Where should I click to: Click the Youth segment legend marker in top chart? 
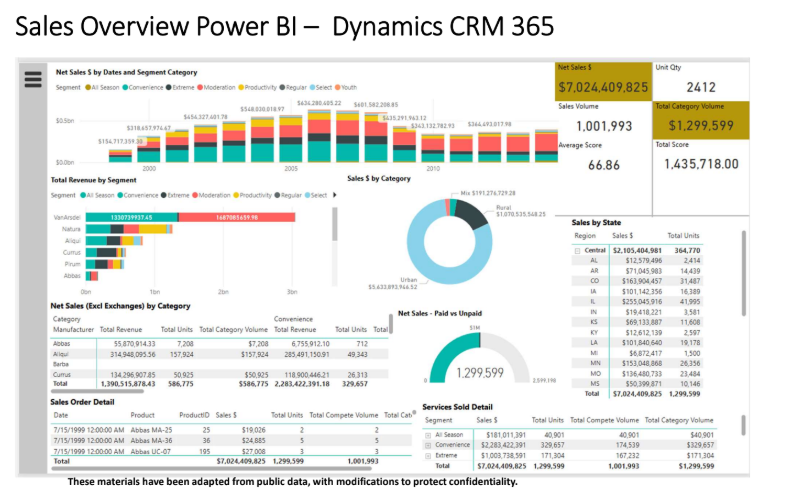point(340,87)
